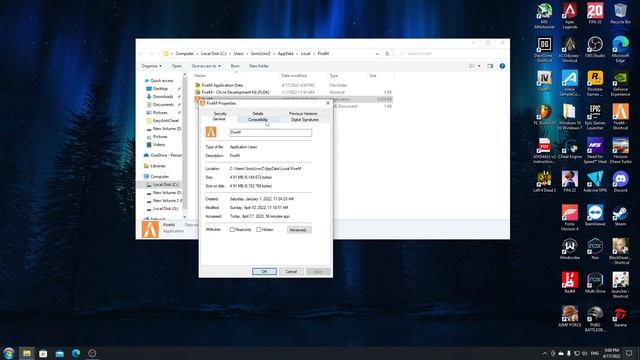Screen dimensions: 640x360
Task: Open Explorer help icon
Action: [x=502, y=66]
